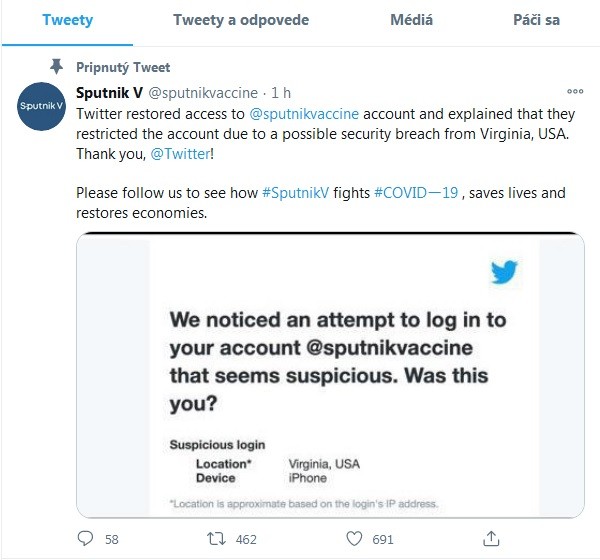Go to the Páči sa tab
Screen dimensions: 600x560
point(536,20)
